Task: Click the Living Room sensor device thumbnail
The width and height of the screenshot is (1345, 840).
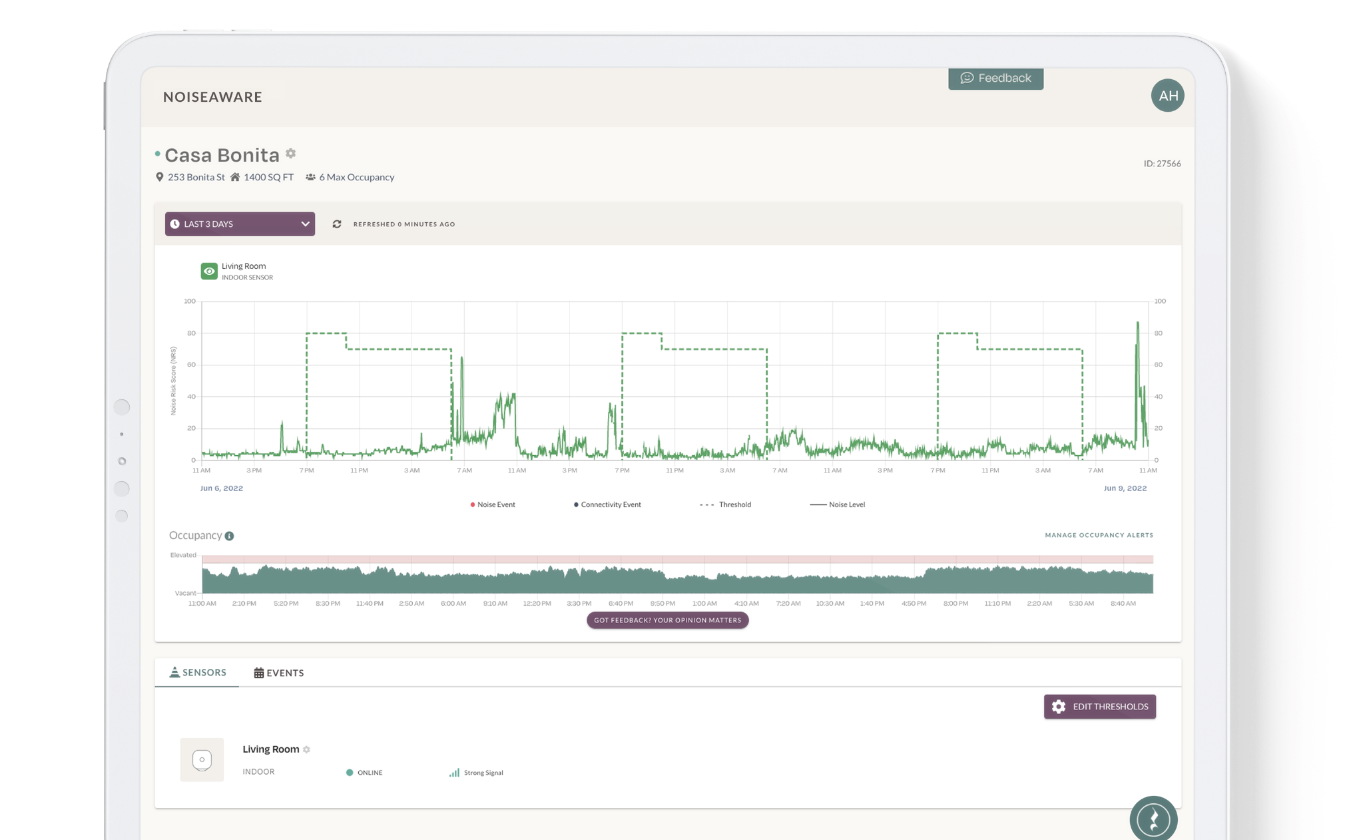Action: point(202,760)
